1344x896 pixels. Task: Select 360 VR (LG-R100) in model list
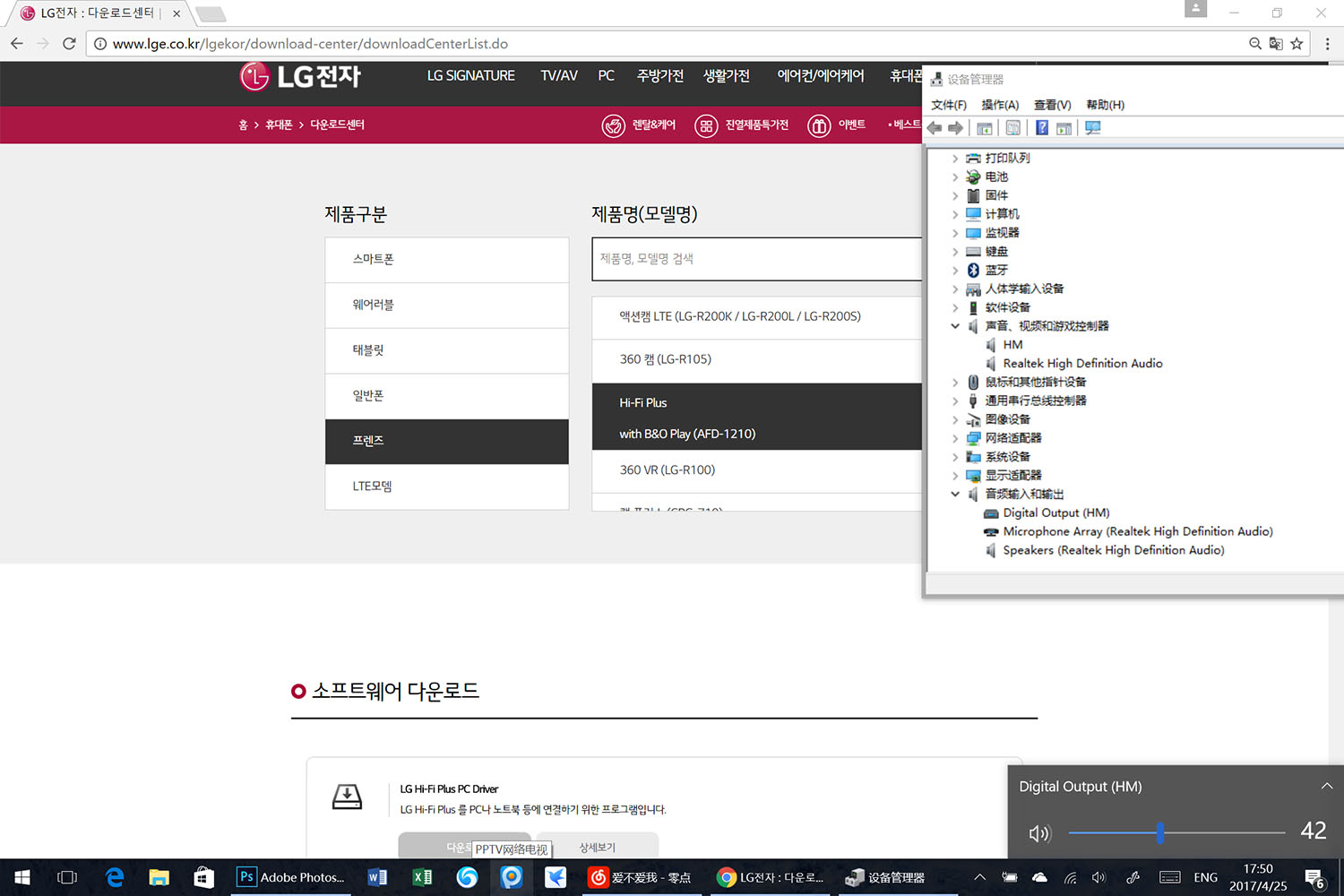(x=757, y=470)
